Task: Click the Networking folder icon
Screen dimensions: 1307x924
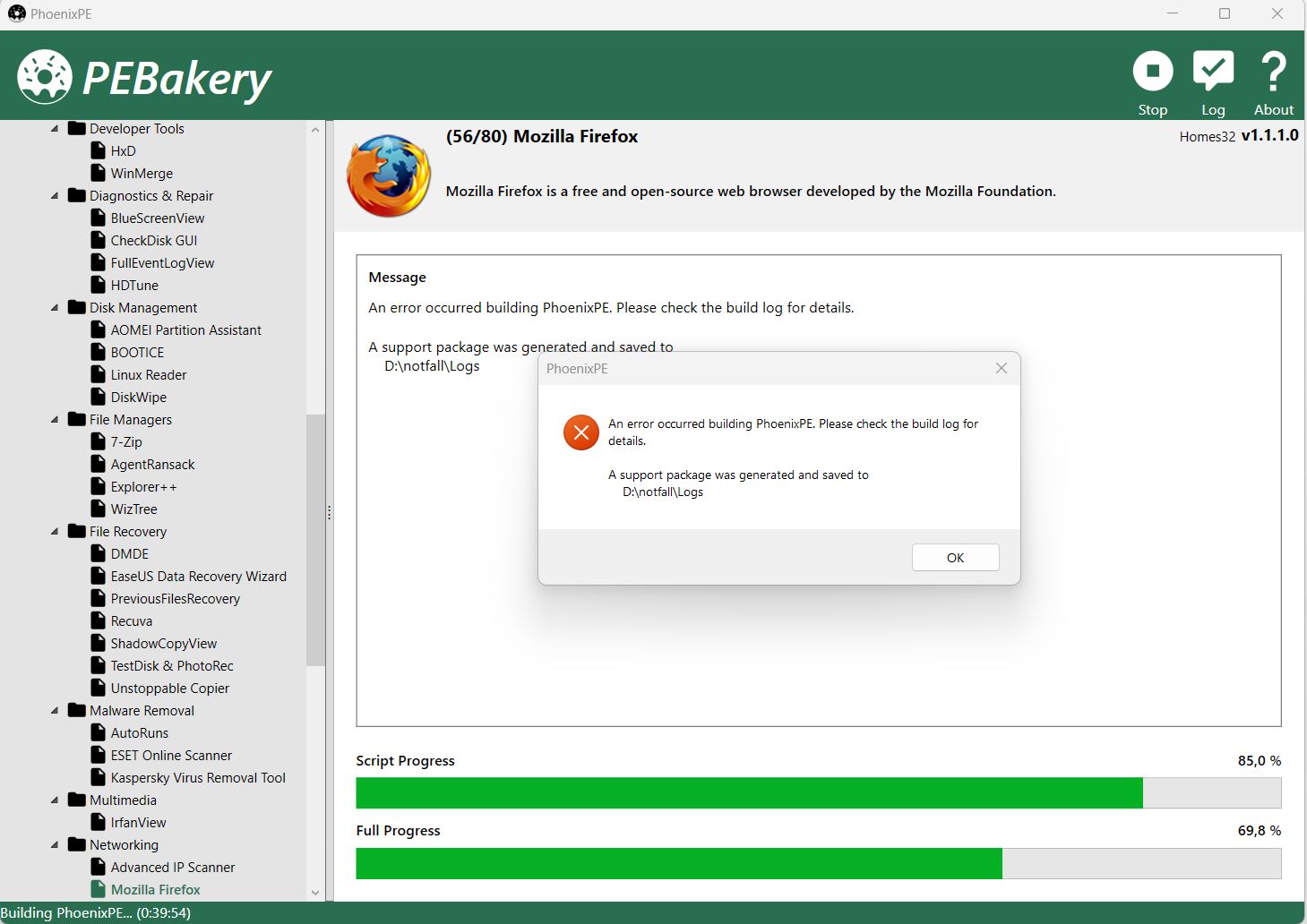Action: [77, 844]
